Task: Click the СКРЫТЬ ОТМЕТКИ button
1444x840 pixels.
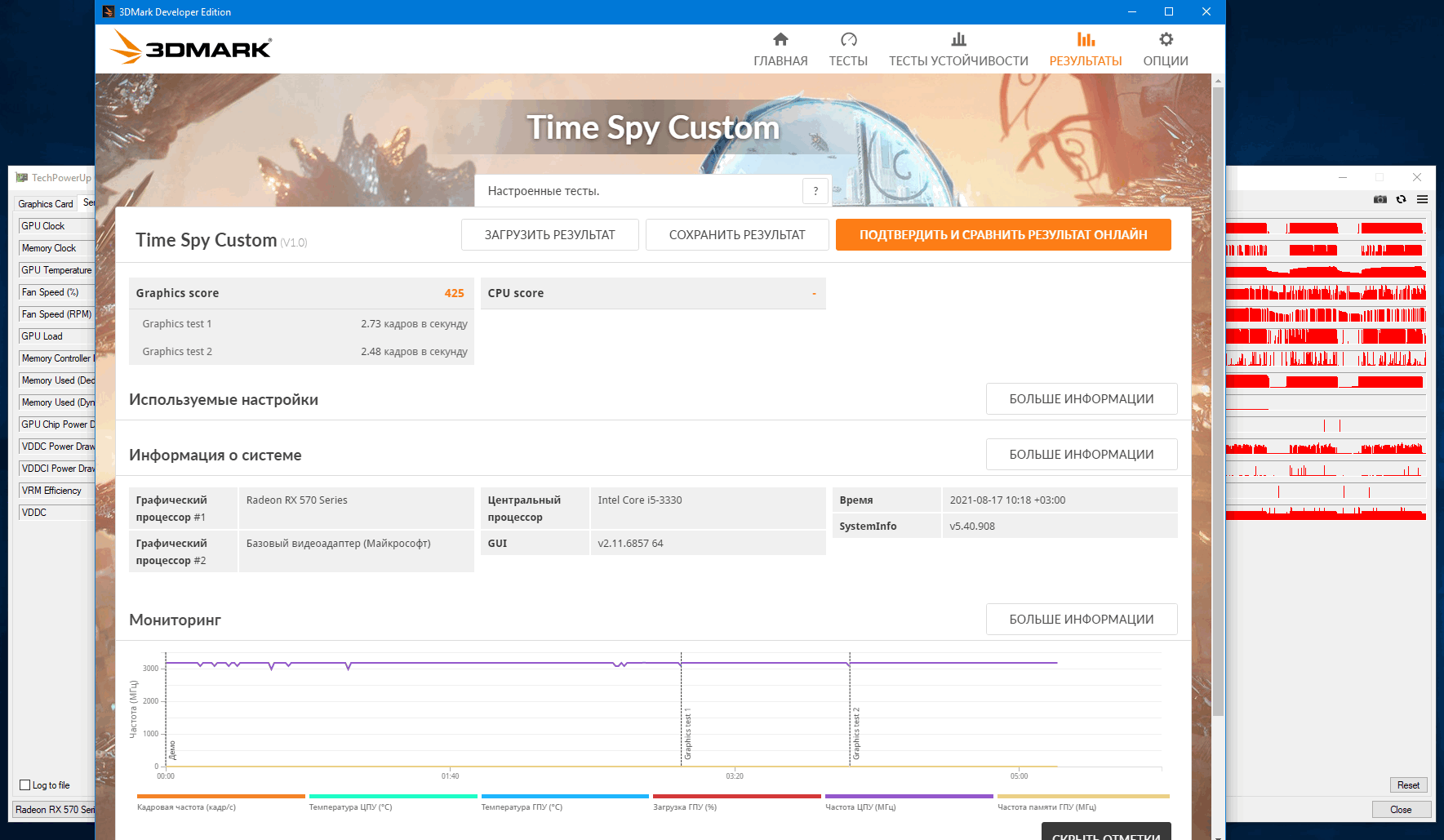Action: (x=1106, y=831)
